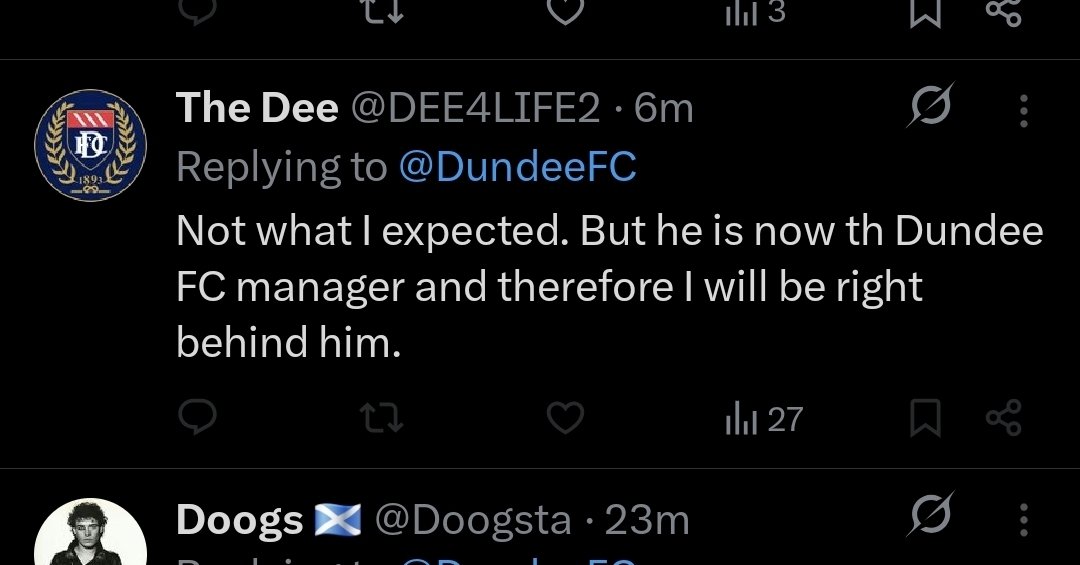Open Grok icon on The Dee's tweet
The width and height of the screenshot is (1080, 565).
929,108
